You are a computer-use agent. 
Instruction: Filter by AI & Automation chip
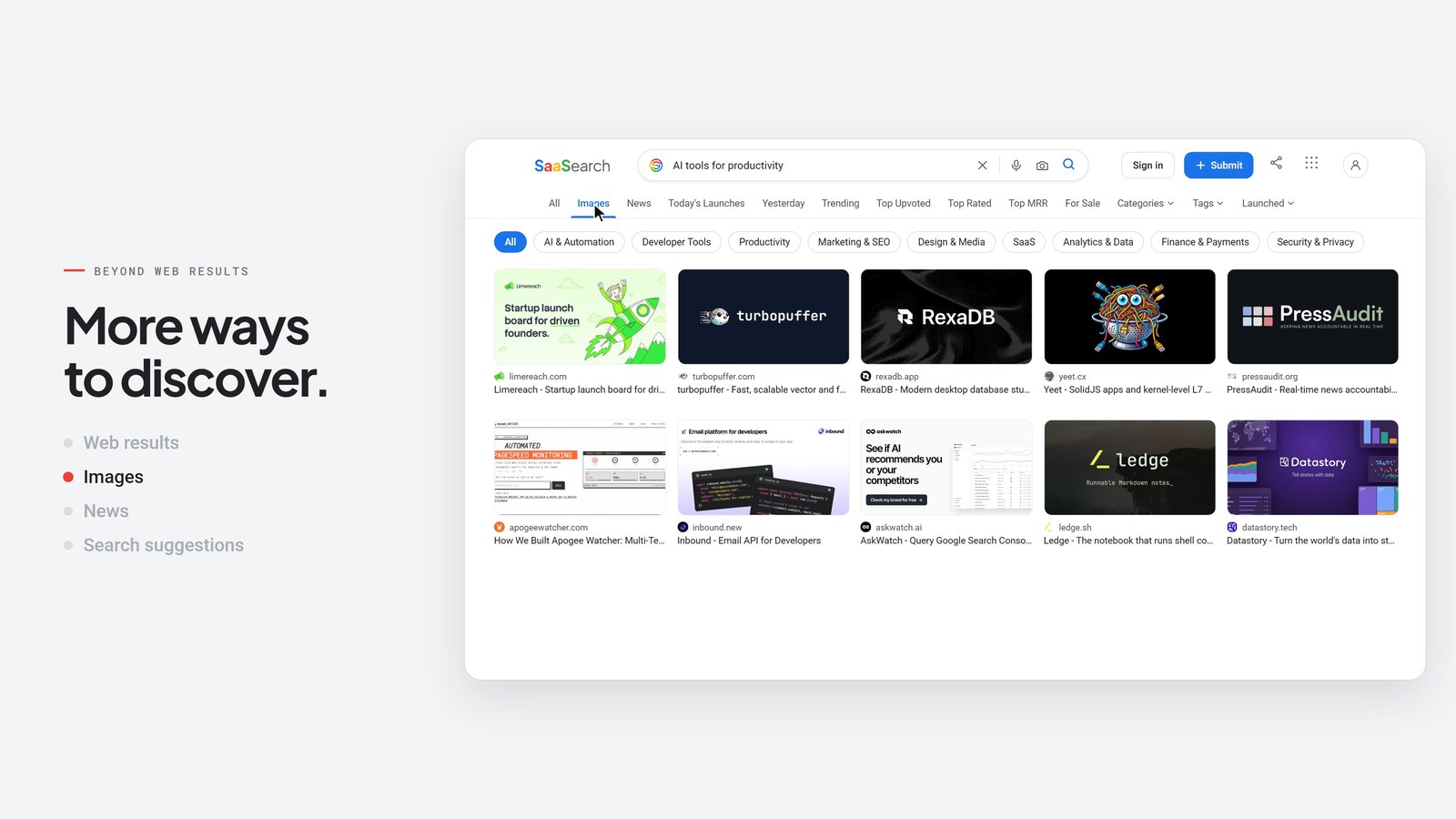tap(579, 242)
